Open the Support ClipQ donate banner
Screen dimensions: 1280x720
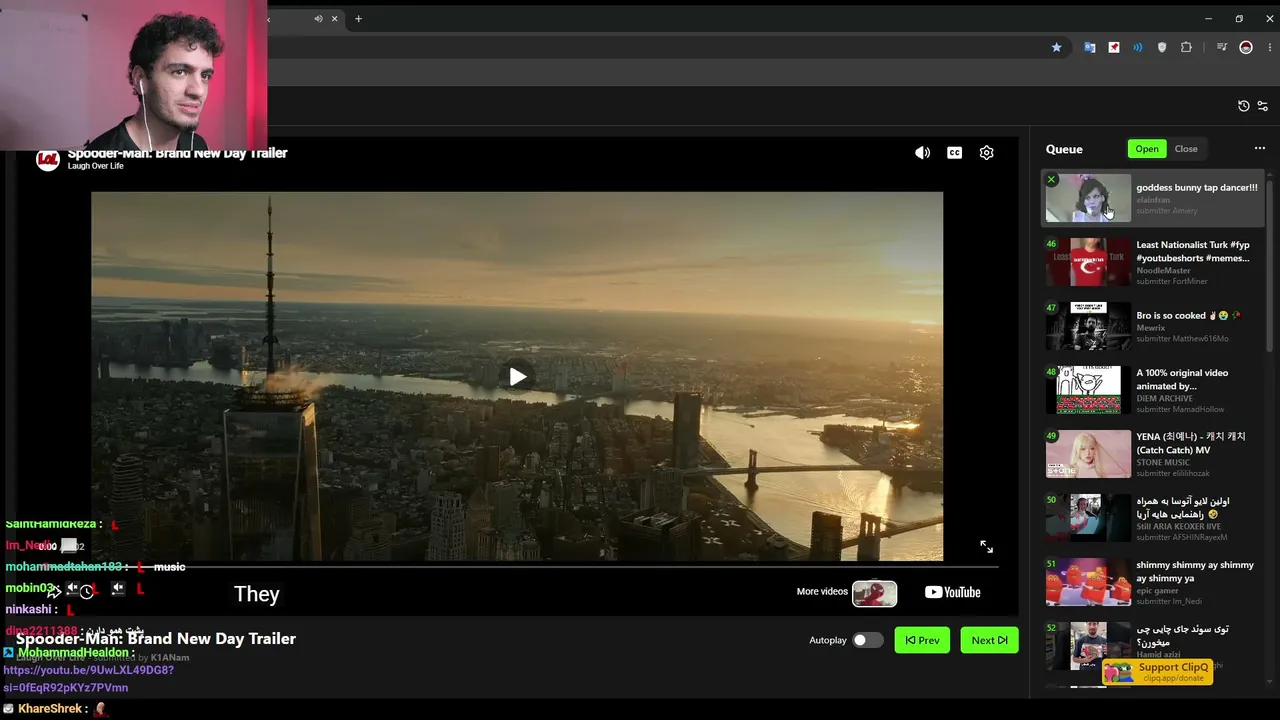pyautogui.click(x=1157, y=672)
